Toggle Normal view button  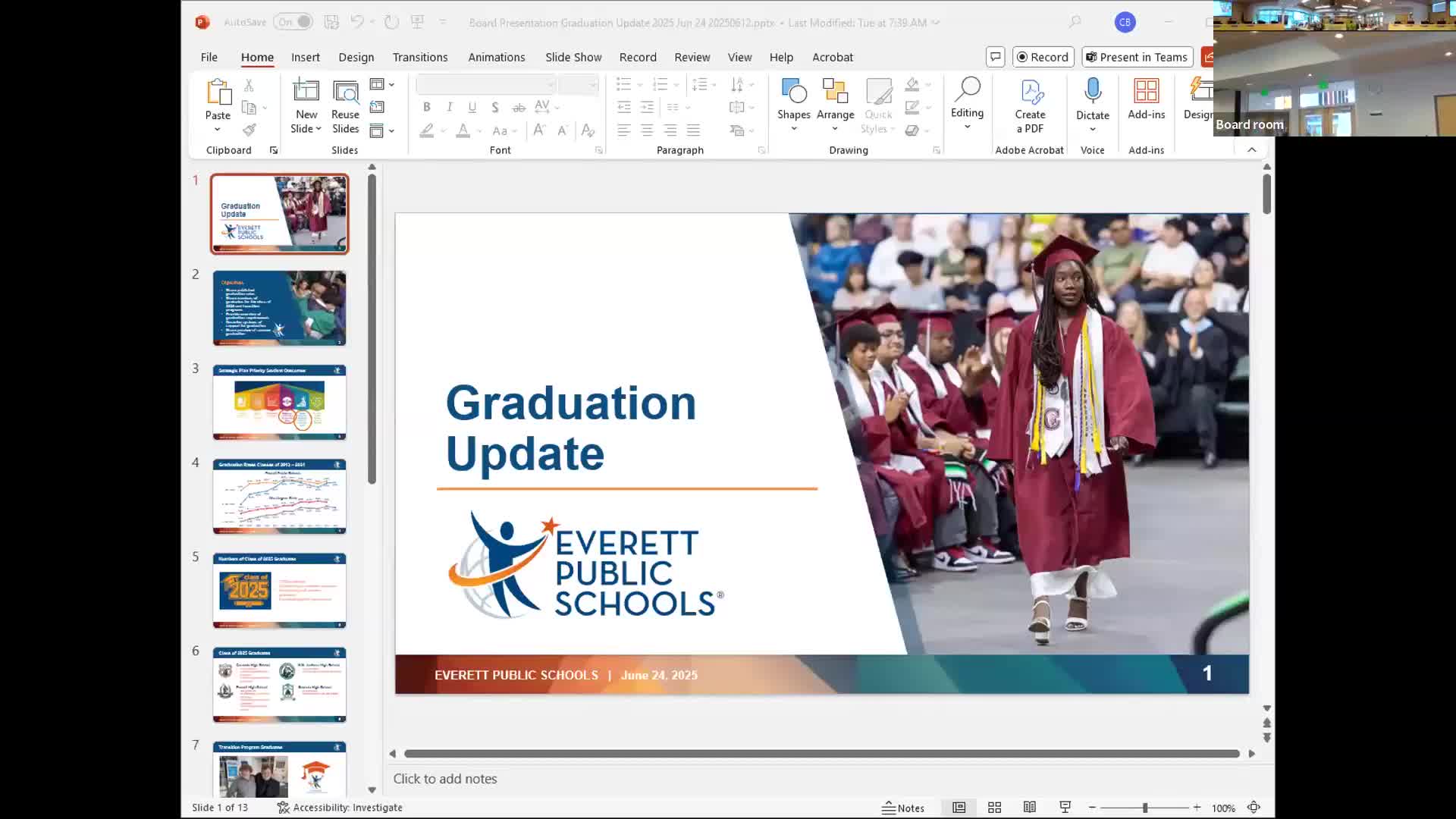[x=959, y=808]
